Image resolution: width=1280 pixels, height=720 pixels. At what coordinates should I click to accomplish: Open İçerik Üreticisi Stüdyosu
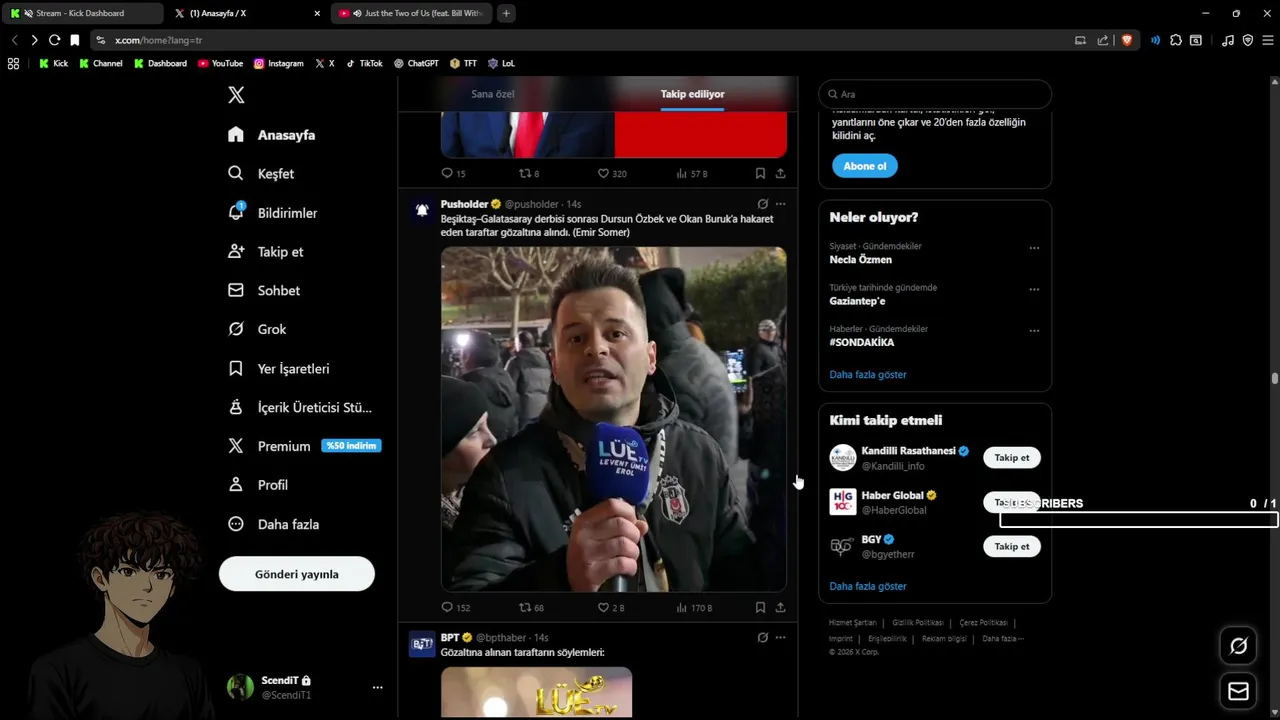(299, 408)
